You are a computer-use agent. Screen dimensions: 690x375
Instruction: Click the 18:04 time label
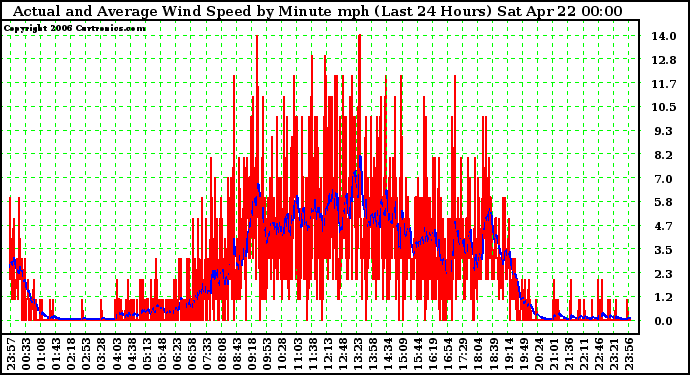pyautogui.click(x=478, y=353)
